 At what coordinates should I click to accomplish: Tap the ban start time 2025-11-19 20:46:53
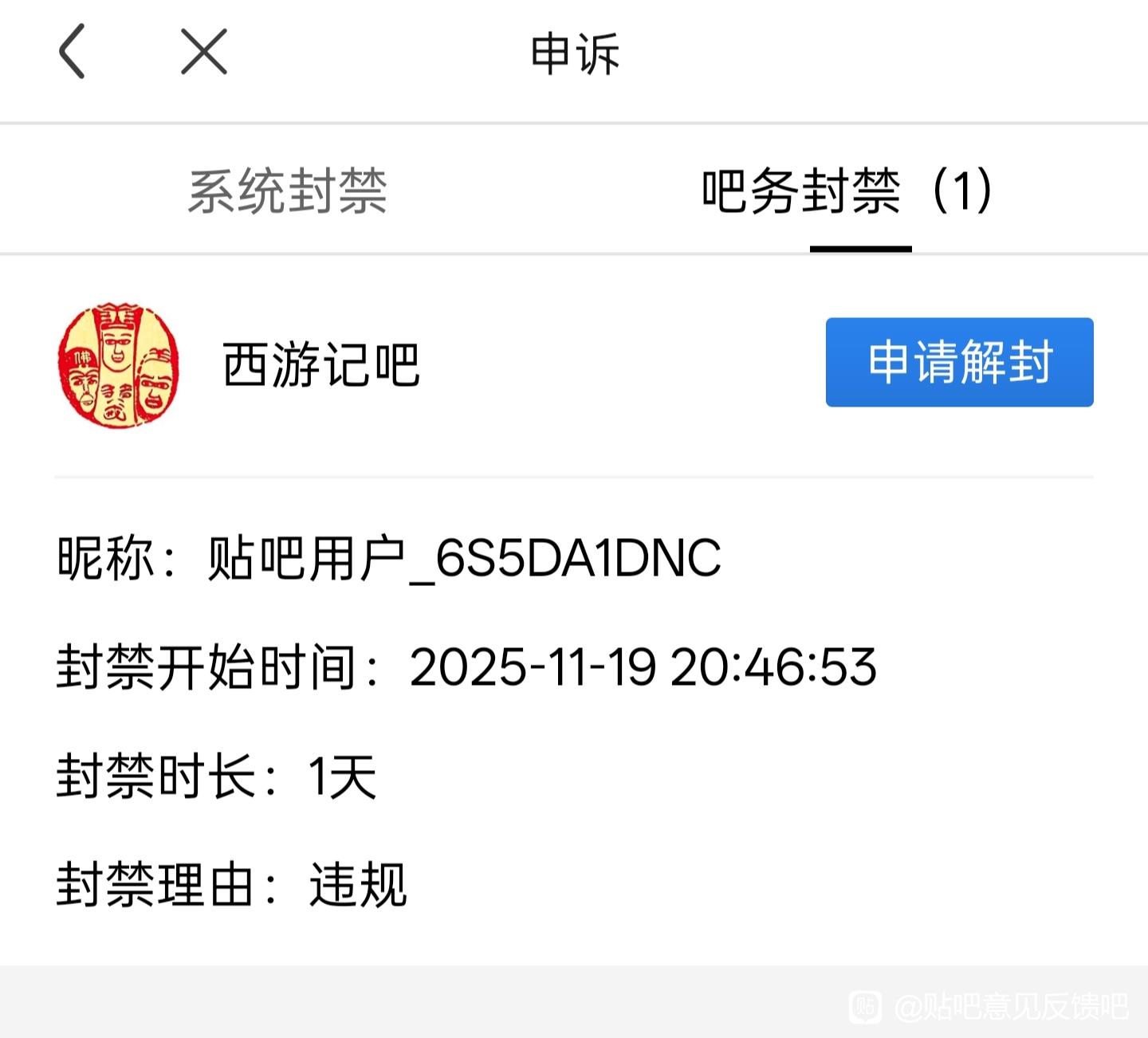tap(643, 666)
